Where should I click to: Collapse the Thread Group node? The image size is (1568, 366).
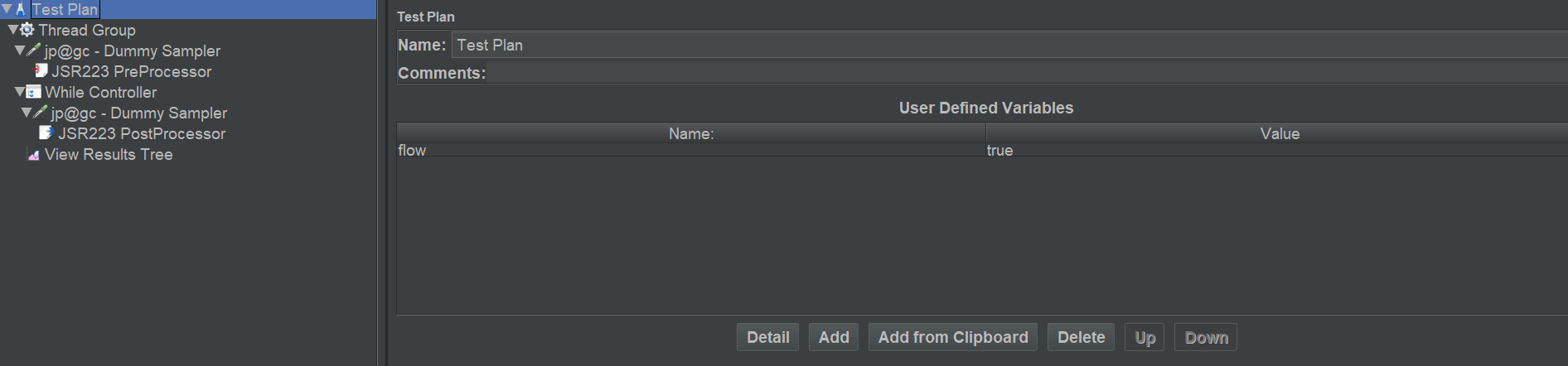pos(13,30)
